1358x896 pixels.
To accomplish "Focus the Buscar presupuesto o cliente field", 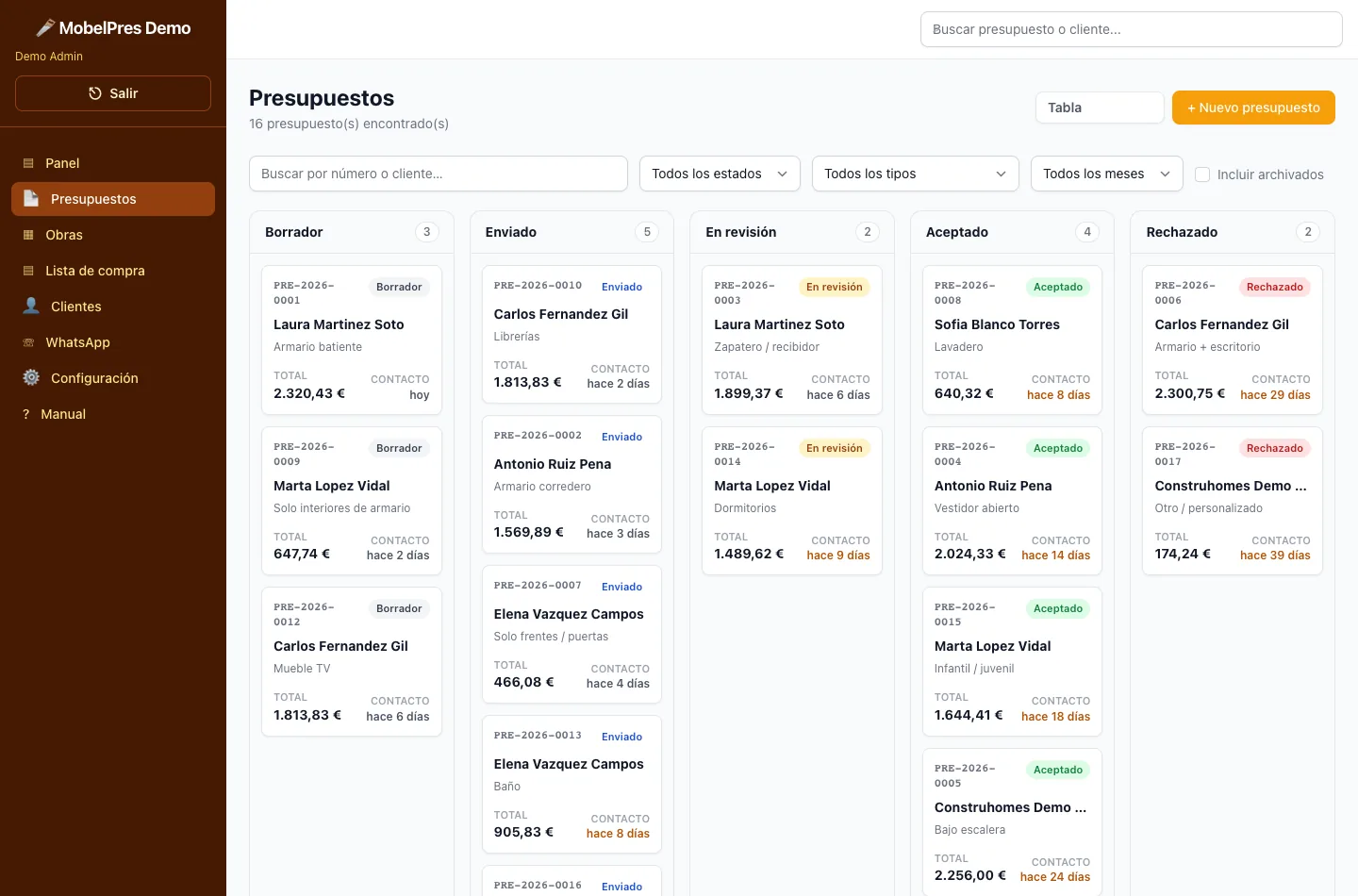I will 1131,29.
